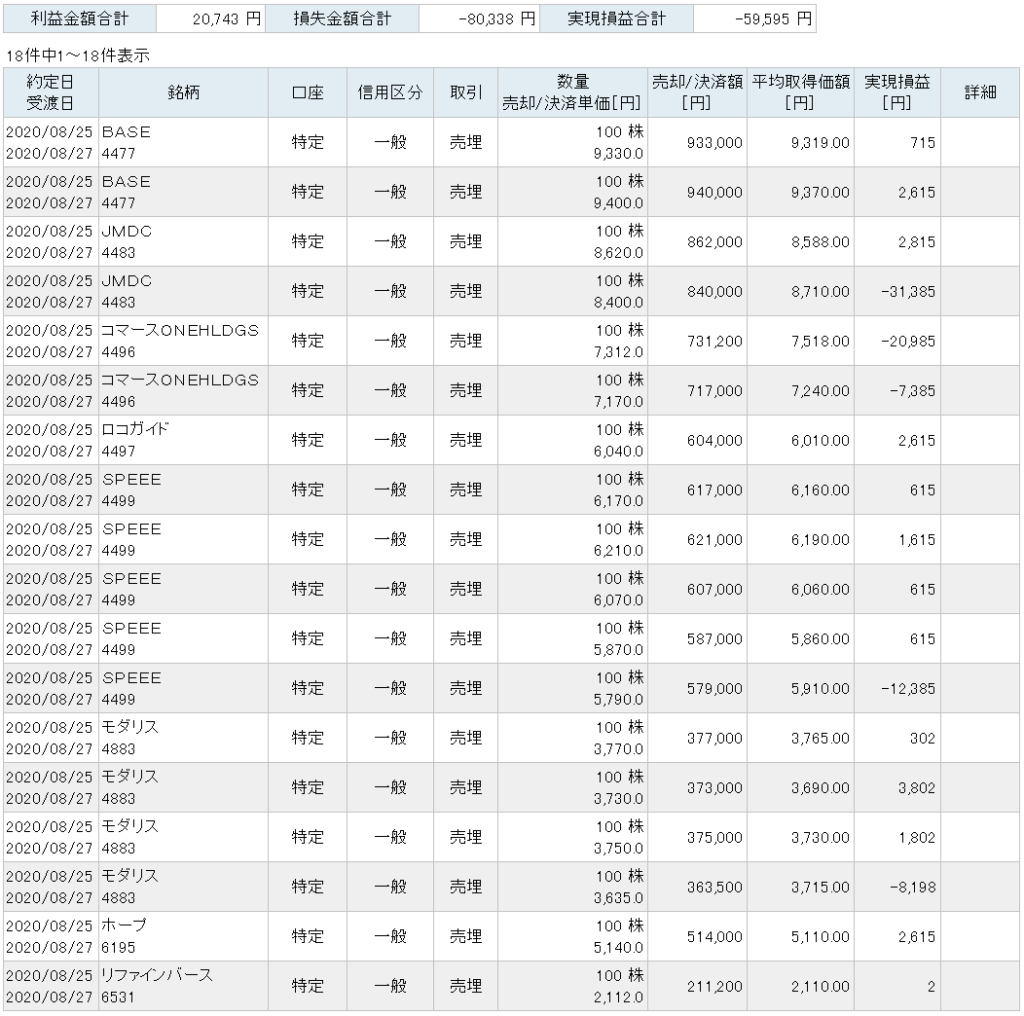Click the 利益金額合計 value 20,743 円
The image size is (1024, 1016).
227,19
